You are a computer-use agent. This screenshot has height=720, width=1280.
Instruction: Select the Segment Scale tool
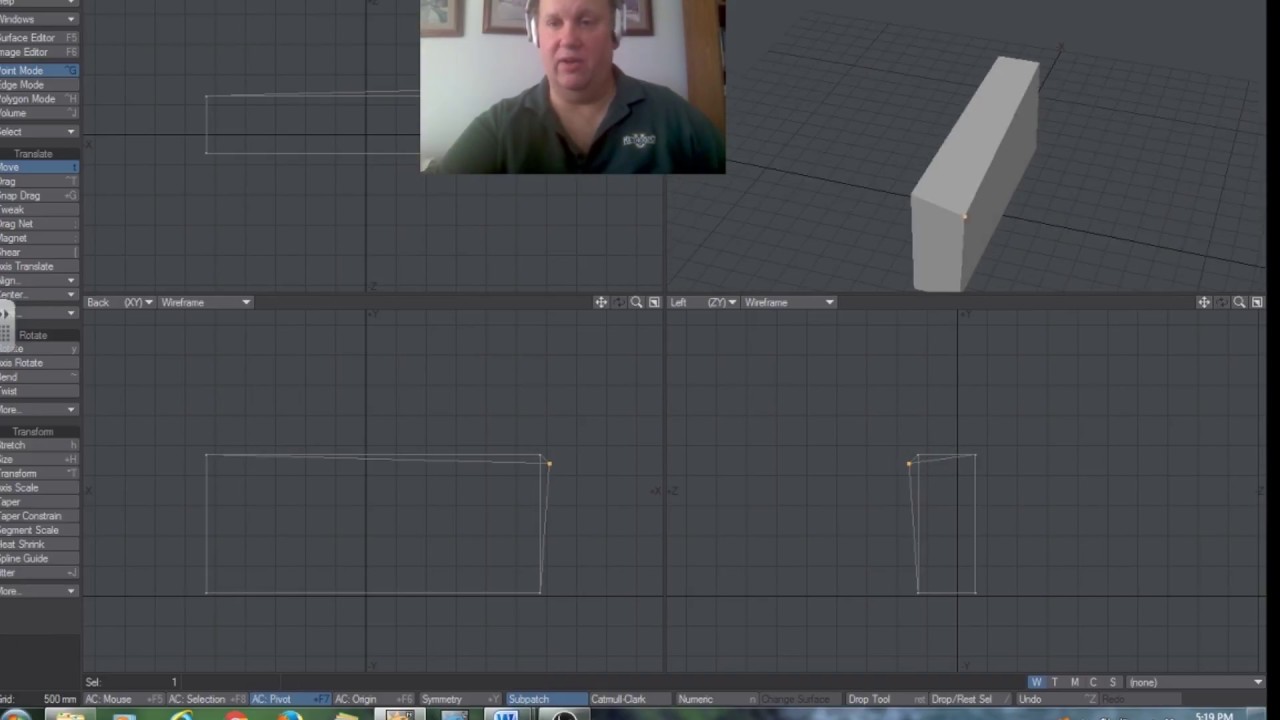click(x=39, y=530)
